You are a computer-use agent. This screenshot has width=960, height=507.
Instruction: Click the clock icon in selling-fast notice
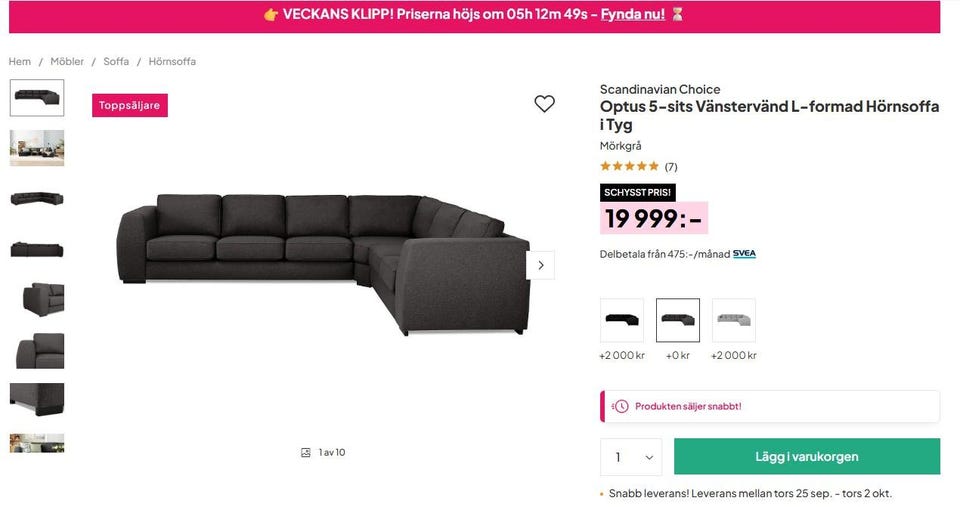(x=620, y=406)
